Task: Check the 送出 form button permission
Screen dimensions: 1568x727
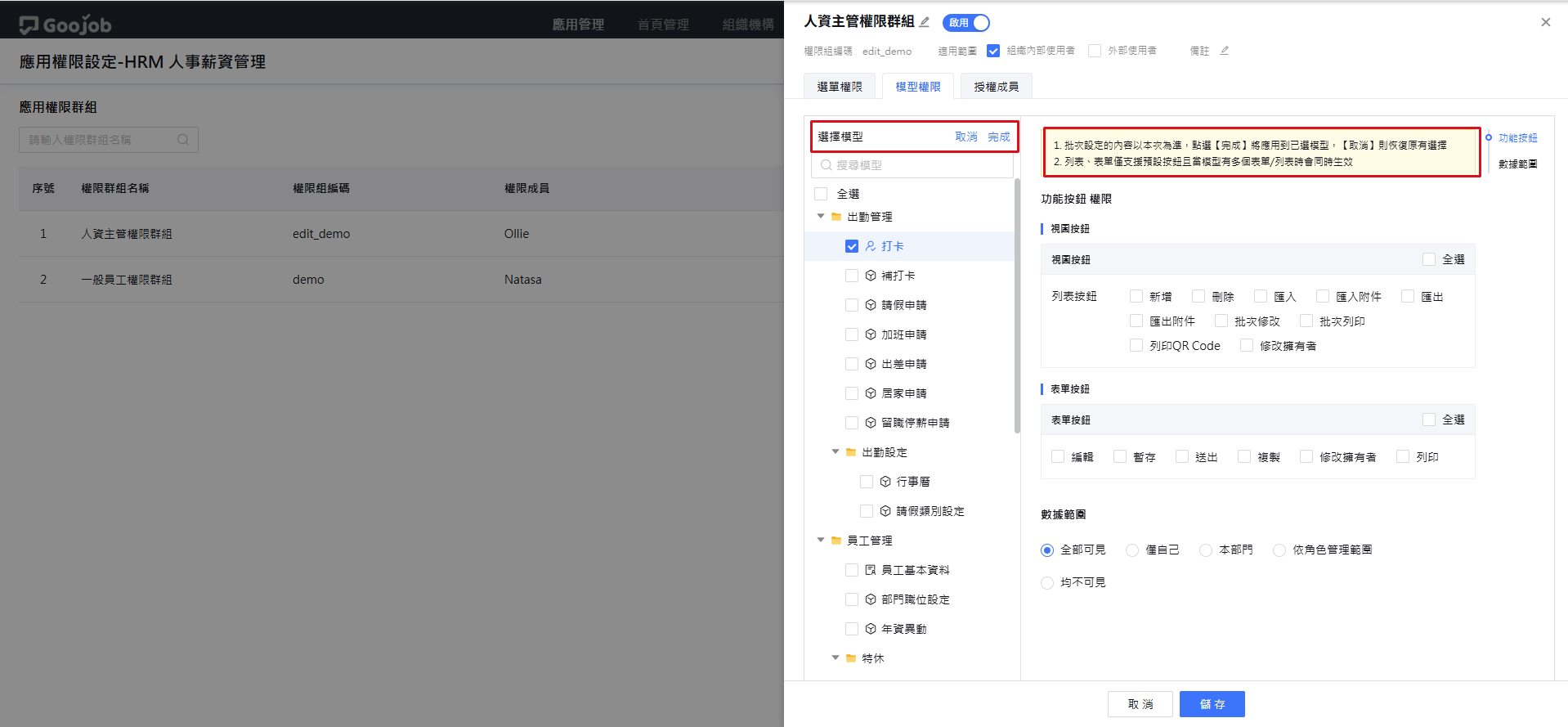Action: coord(1182,456)
